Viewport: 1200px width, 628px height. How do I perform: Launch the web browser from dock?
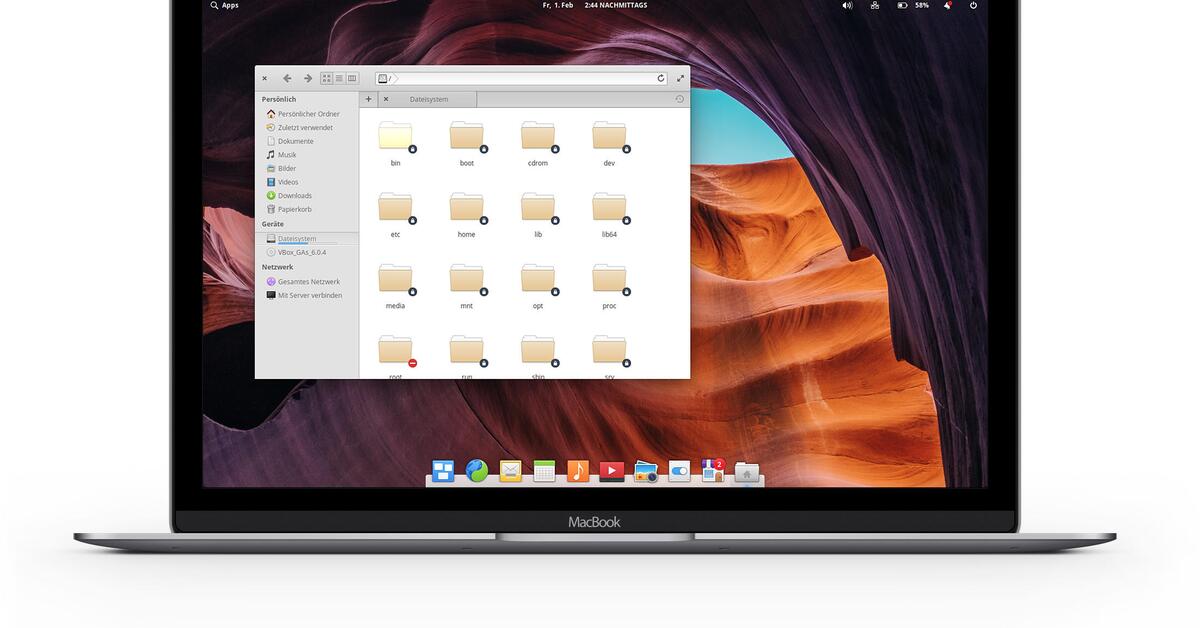point(477,471)
